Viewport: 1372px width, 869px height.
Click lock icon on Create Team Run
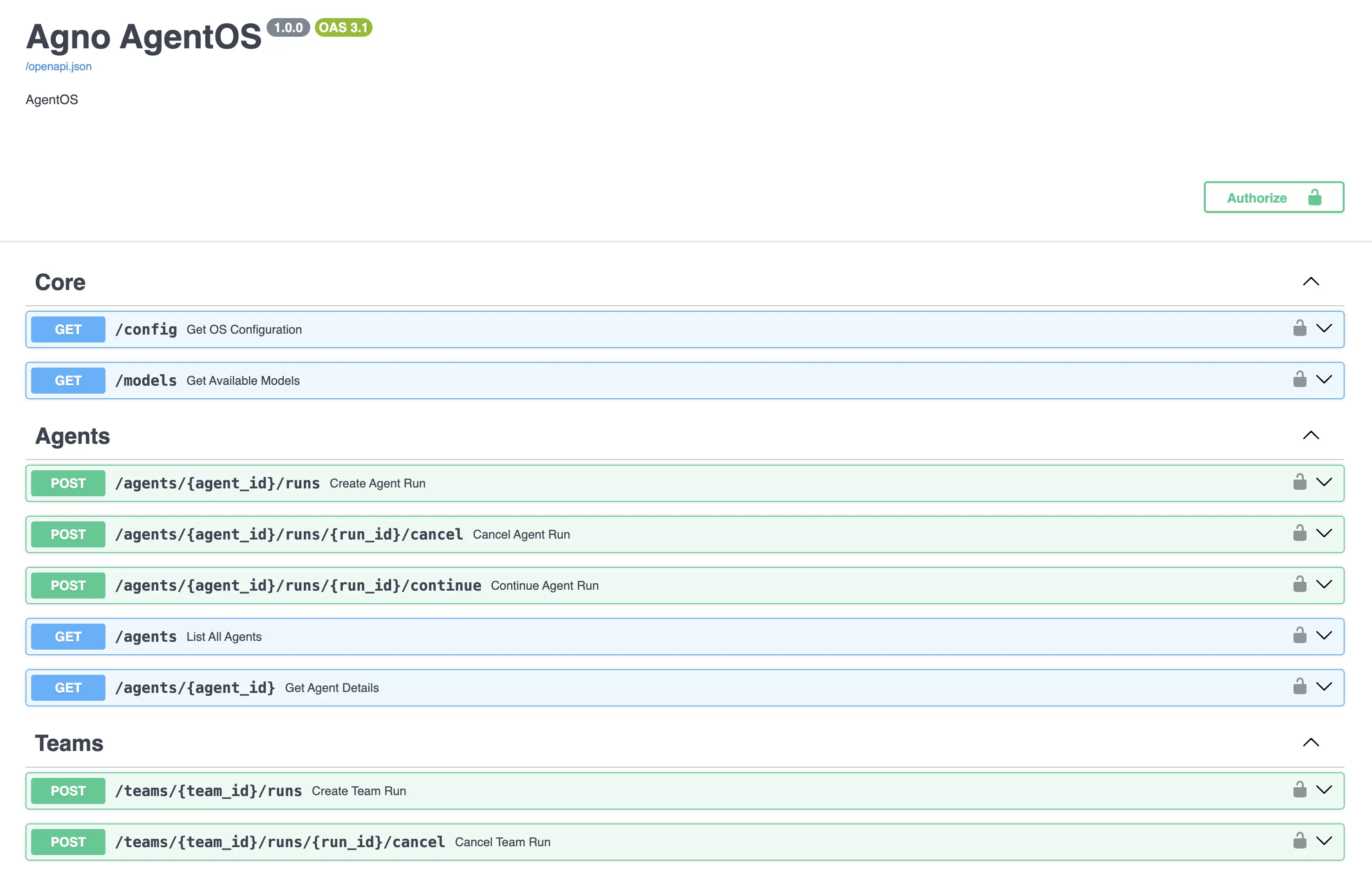pyautogui.click(x=1300, y=790)
